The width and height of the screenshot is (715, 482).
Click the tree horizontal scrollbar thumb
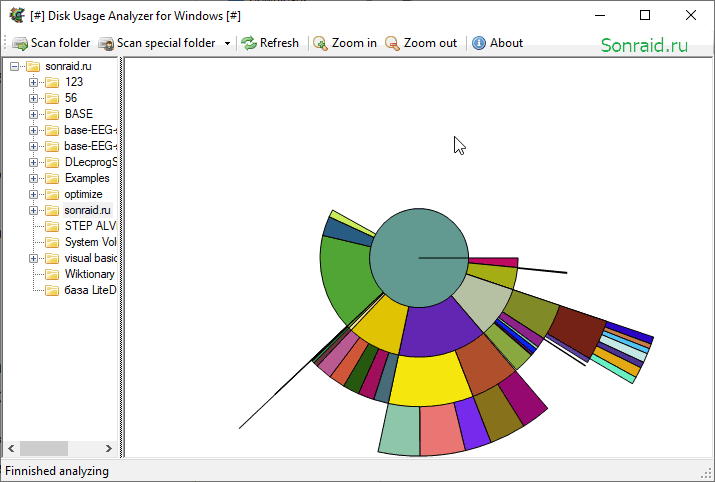(44, 449)
